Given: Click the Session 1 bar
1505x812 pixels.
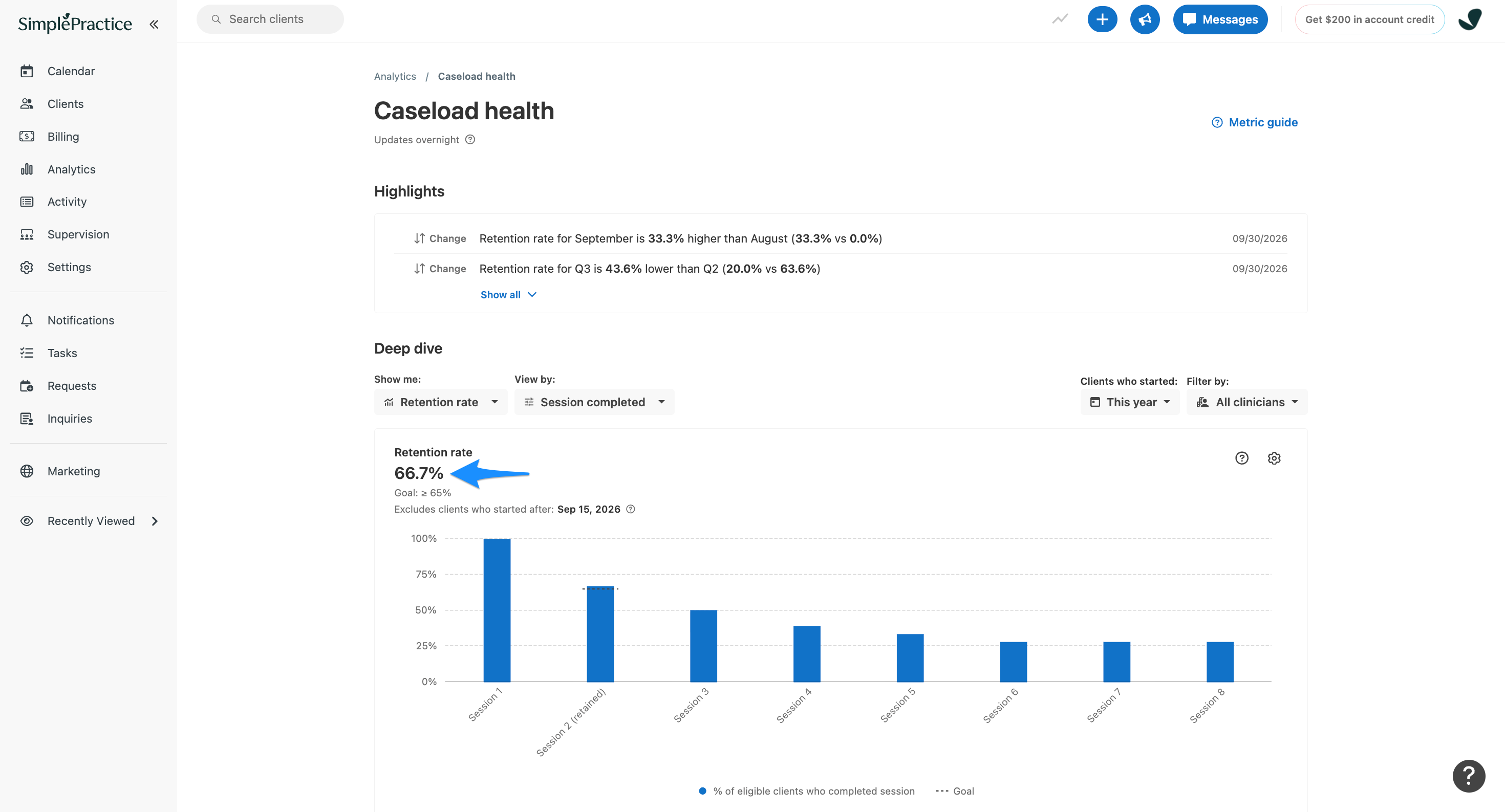Looking at the screenshot, I should click(497, 610).
